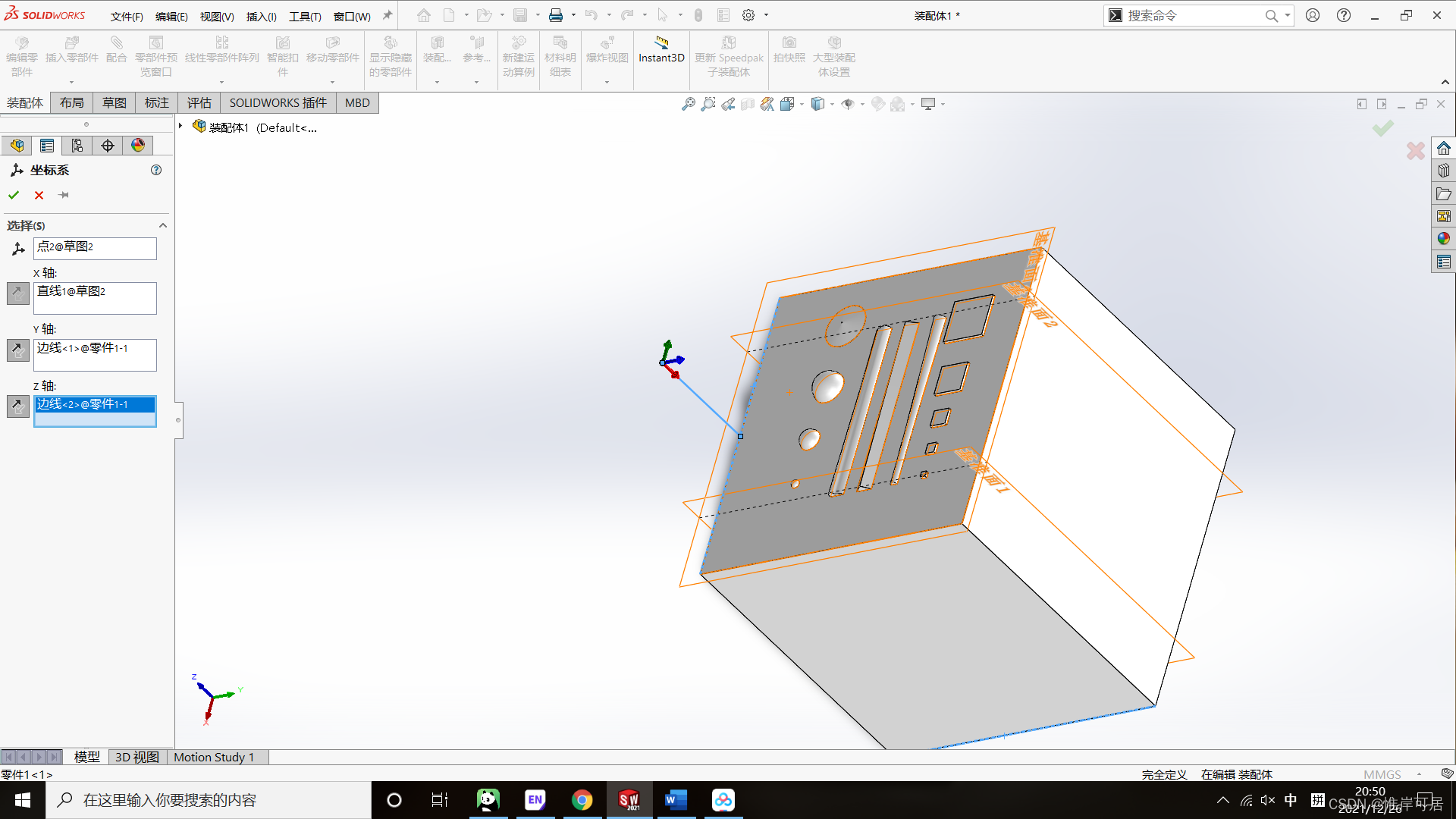1456x819 pixels.
Task: Toggle the Instant3D button
Action: coord(661,49)
